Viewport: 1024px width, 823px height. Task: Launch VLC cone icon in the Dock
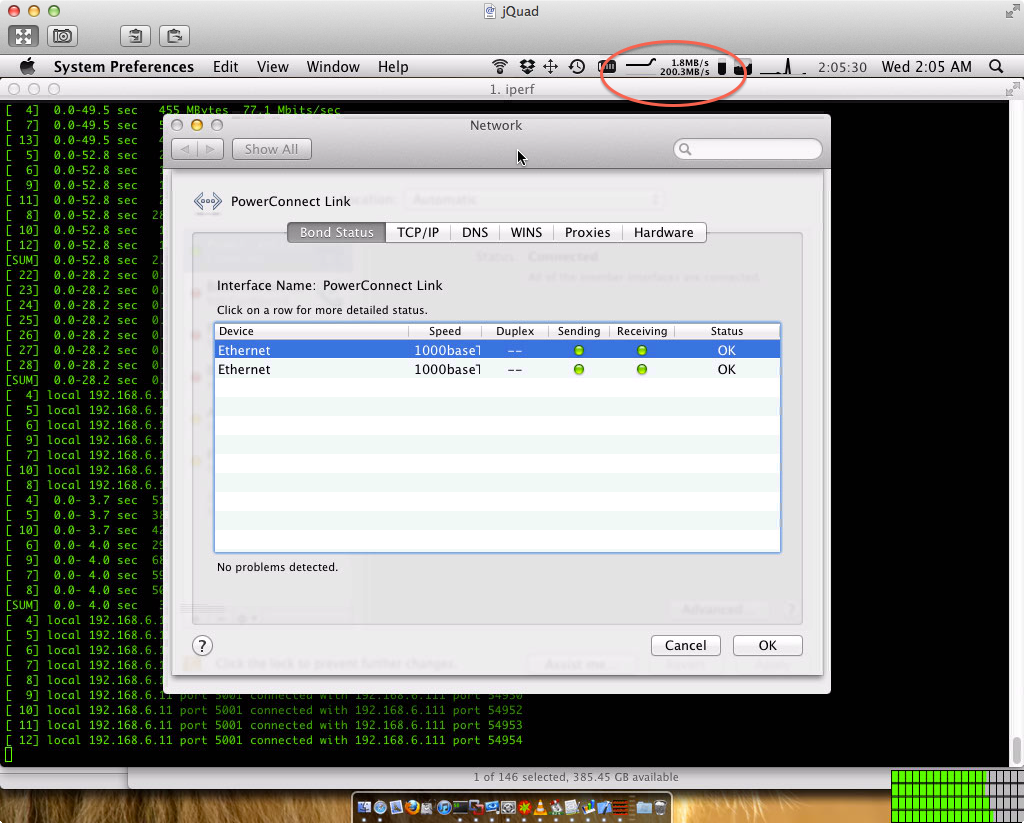coord(540,807)
